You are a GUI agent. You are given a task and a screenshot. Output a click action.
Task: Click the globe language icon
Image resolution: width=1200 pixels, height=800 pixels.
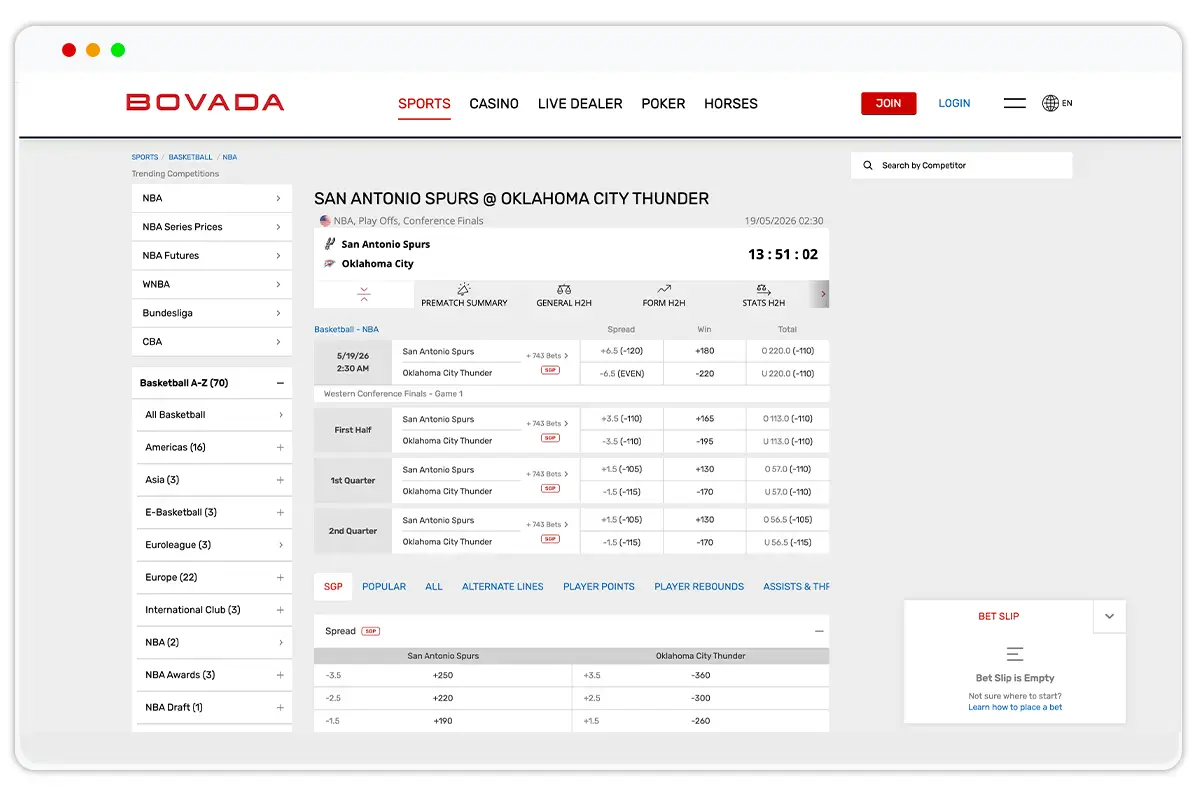pyautogui.click(x=1050, y=103)
